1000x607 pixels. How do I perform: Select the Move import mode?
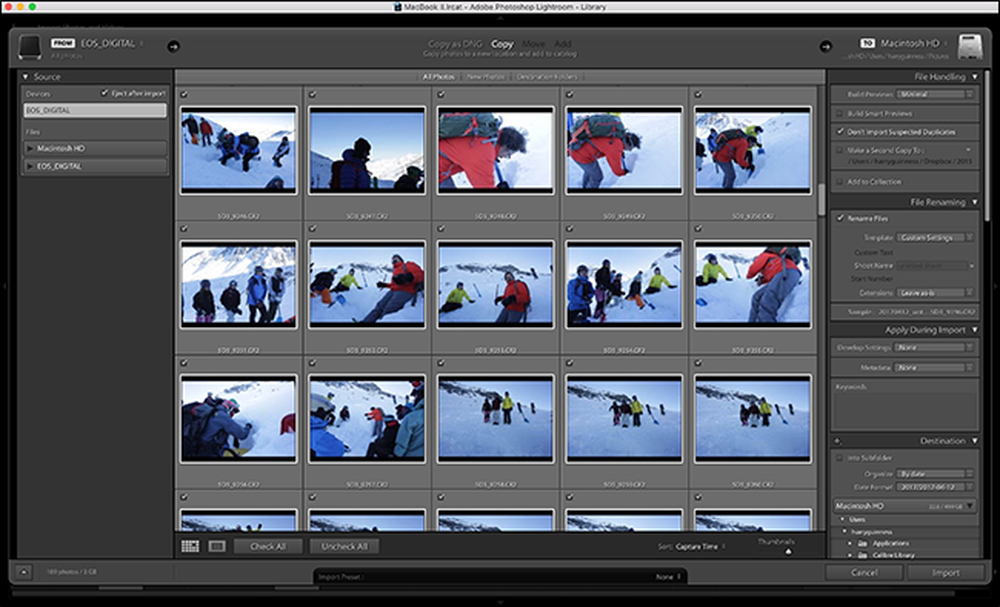pyautogui.click(x=533, y=44)
